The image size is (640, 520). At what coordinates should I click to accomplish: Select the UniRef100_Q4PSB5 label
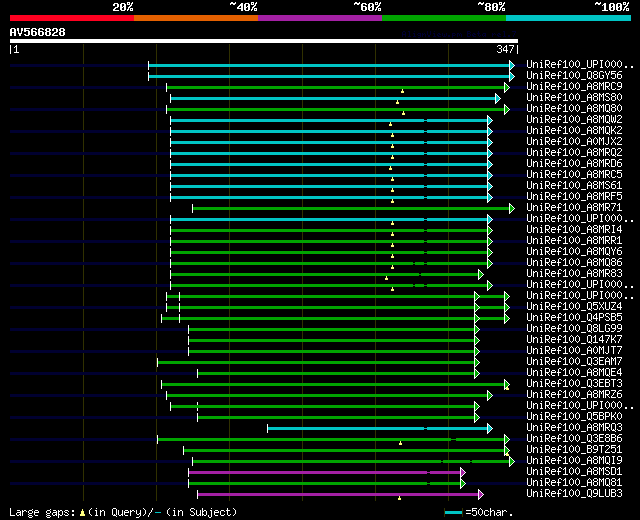click(x=574, y=318)
